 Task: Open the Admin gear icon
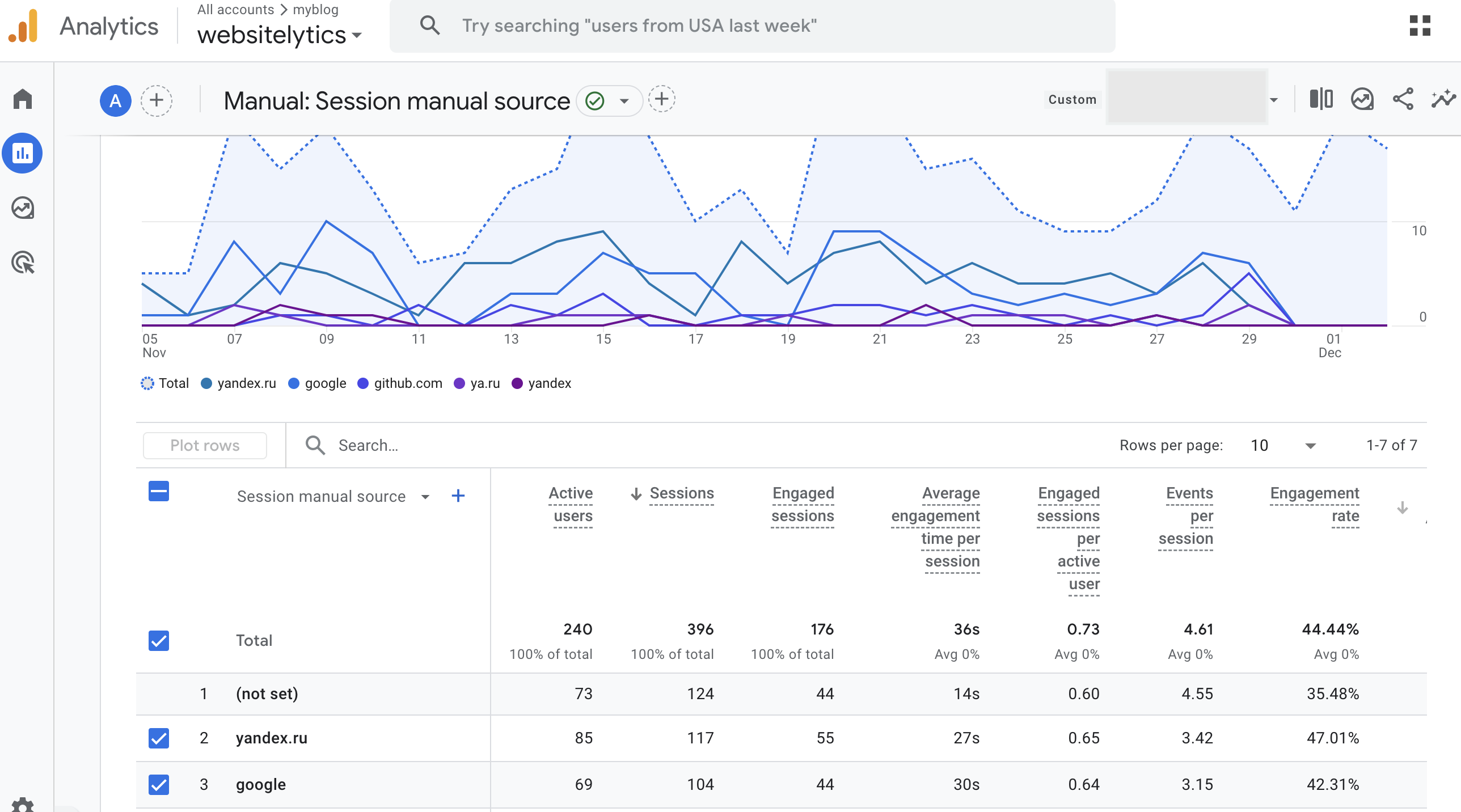[x=23, y=804]
